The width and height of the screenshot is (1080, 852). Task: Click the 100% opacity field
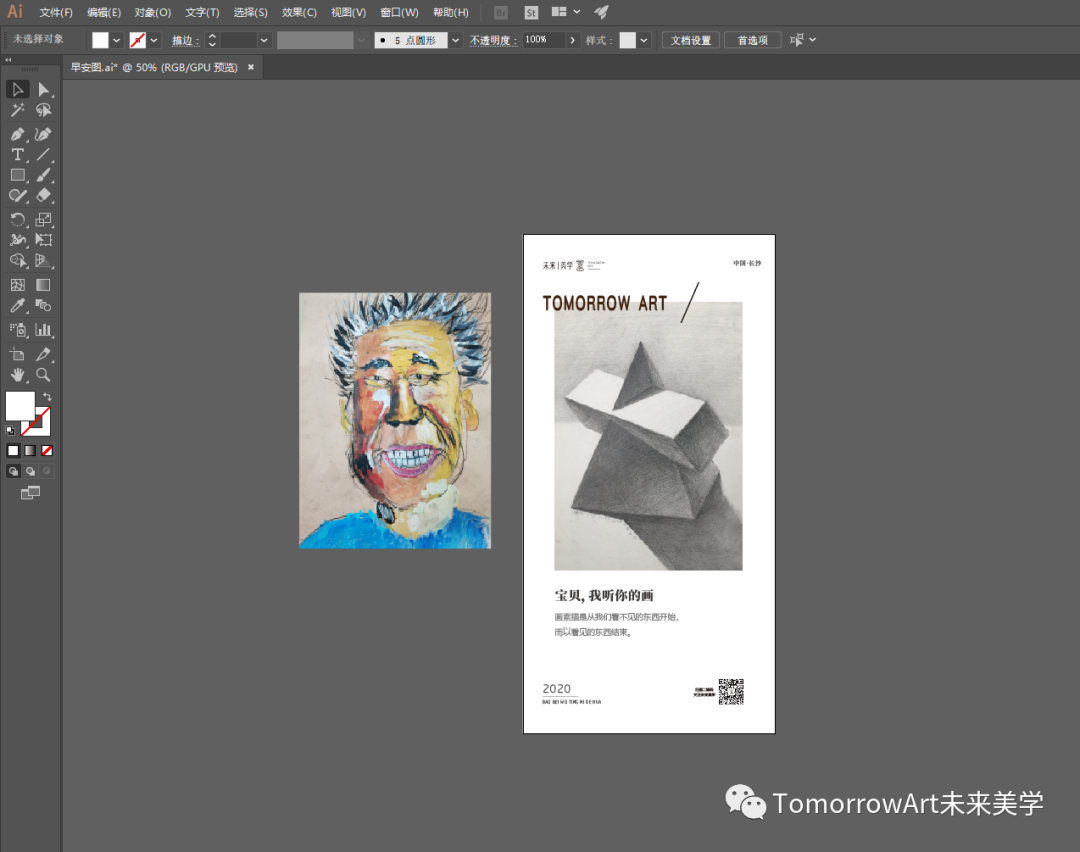tap(544, 40)
